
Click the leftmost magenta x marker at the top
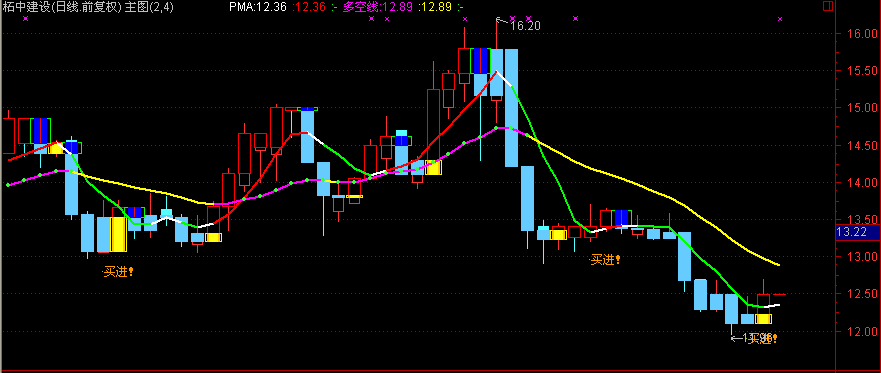[x=25, y=19]
